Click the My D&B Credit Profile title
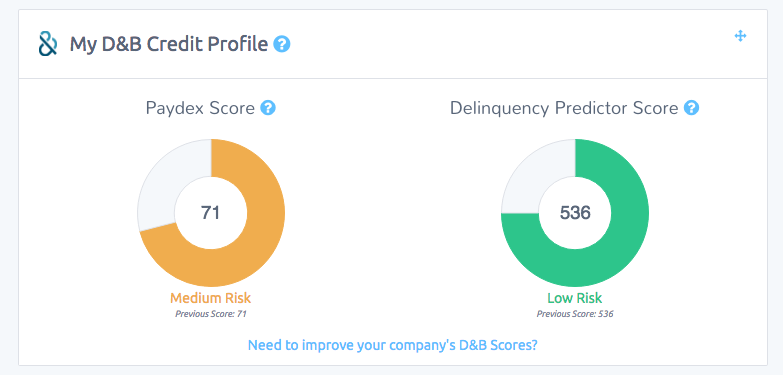783x375 pixels. tap(169, 44)
